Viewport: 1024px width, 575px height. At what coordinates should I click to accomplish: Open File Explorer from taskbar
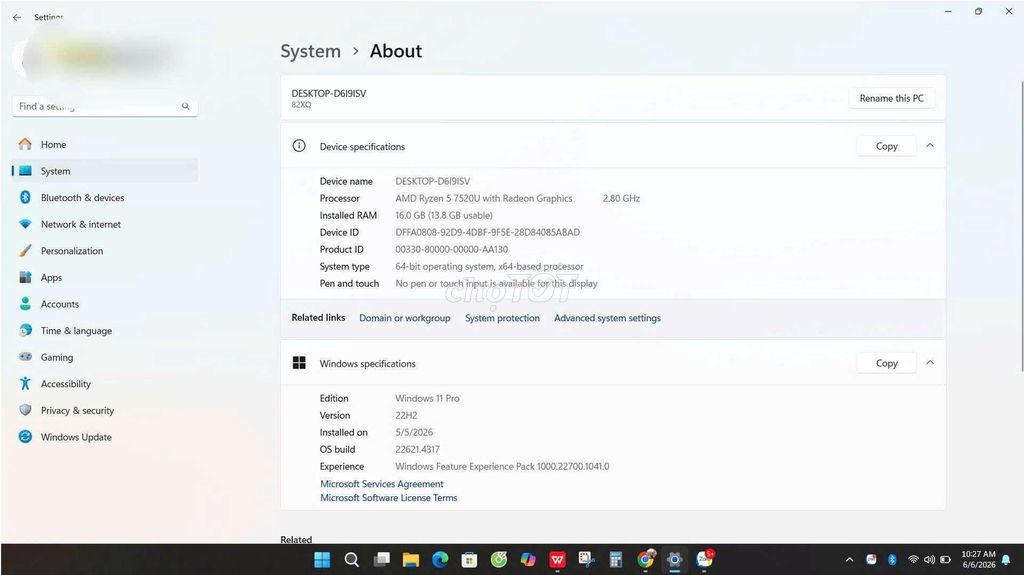(411, 560)
